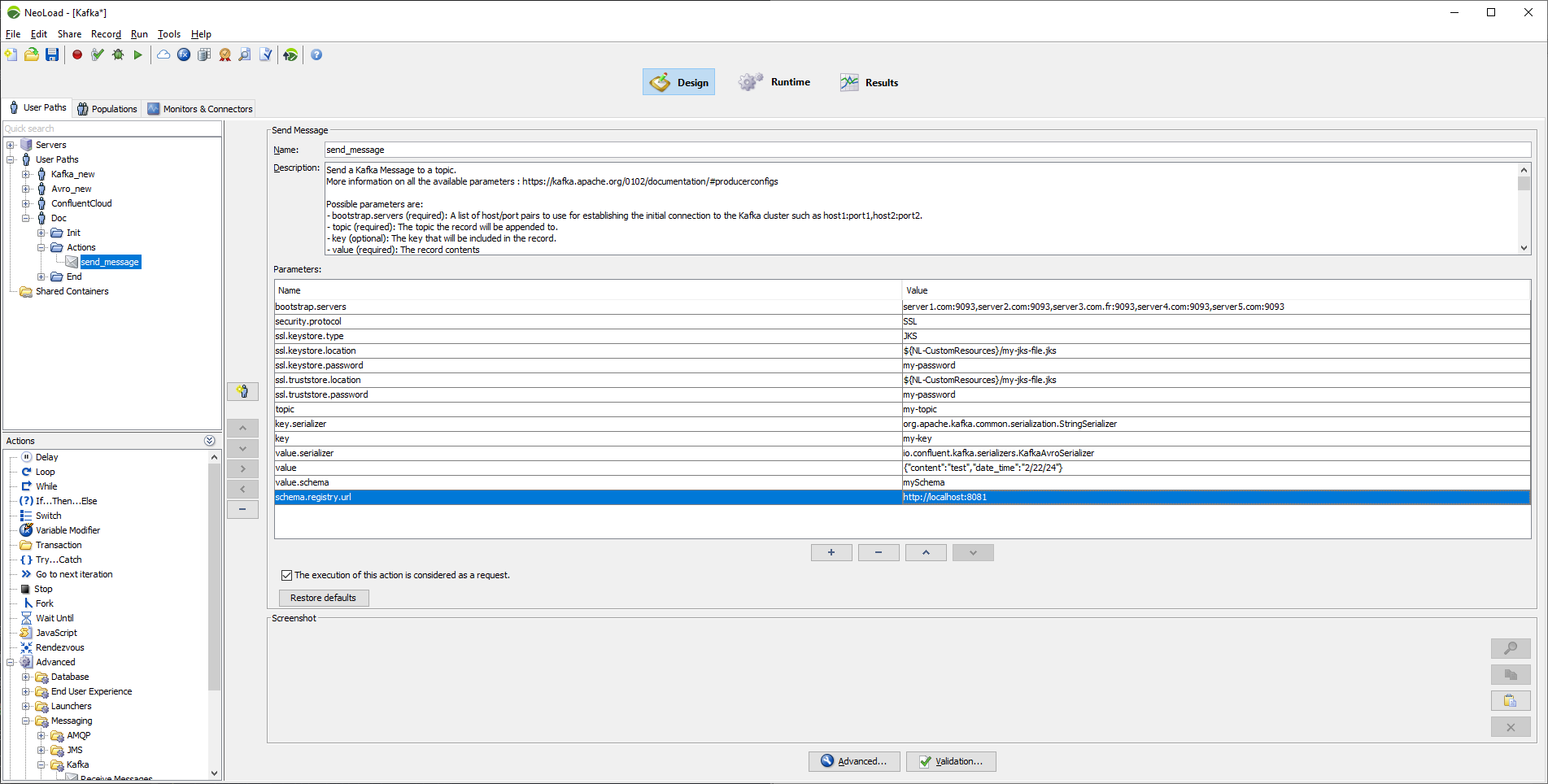Open debug mode with the bug icon
The width and height of the screenshot is (1548, 784).
tap(118, 54)
